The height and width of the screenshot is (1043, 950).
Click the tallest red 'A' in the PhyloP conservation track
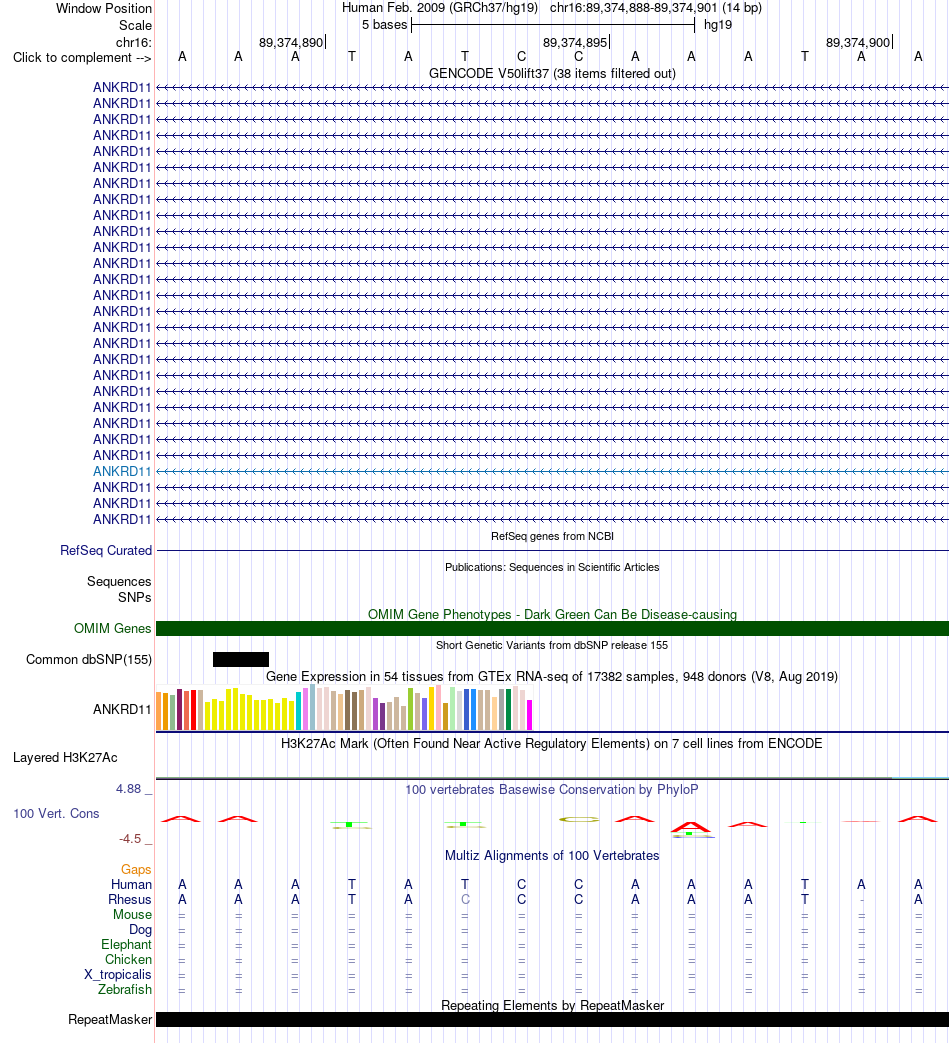click(691, 827)
